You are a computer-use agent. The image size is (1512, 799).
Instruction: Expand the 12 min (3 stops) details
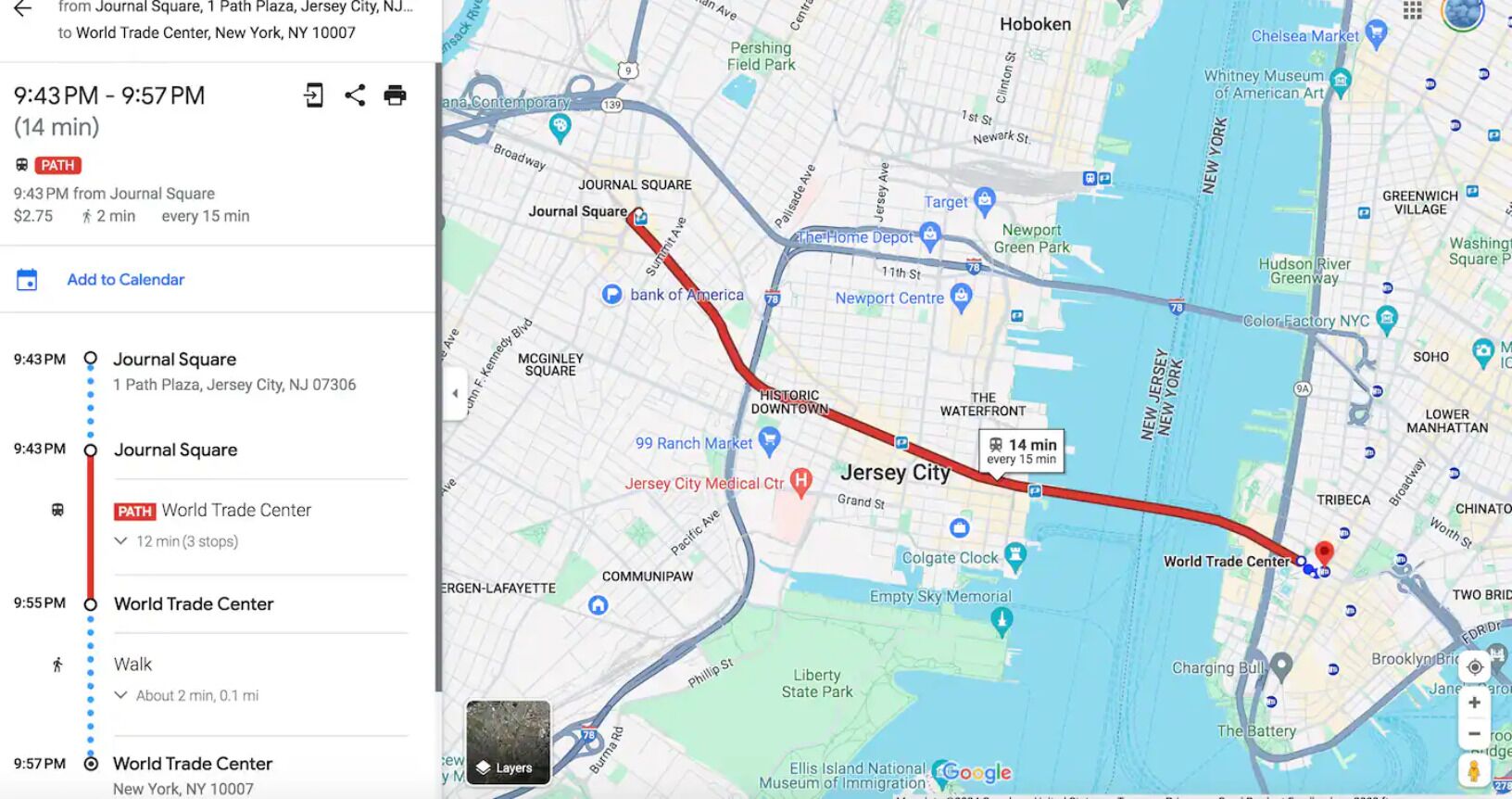coord(177,541)
